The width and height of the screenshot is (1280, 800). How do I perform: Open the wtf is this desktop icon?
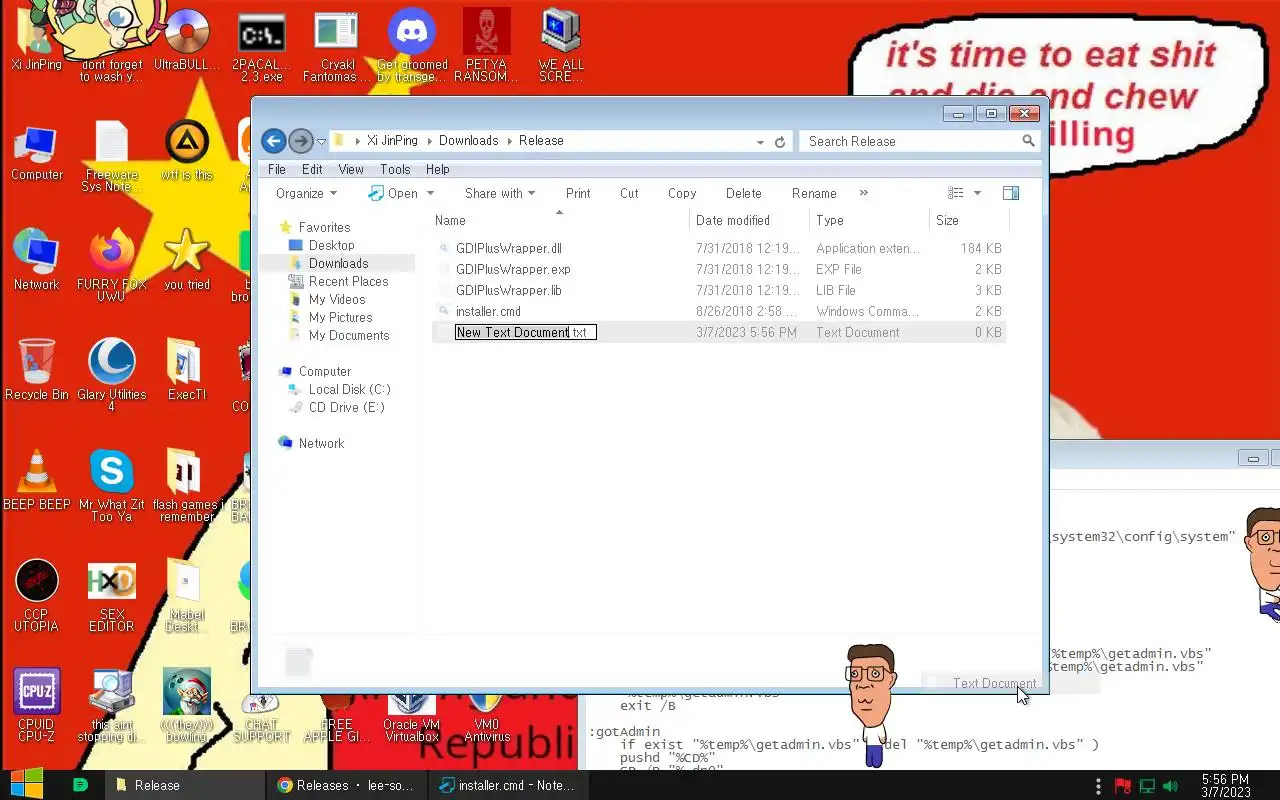click(187, 152)
